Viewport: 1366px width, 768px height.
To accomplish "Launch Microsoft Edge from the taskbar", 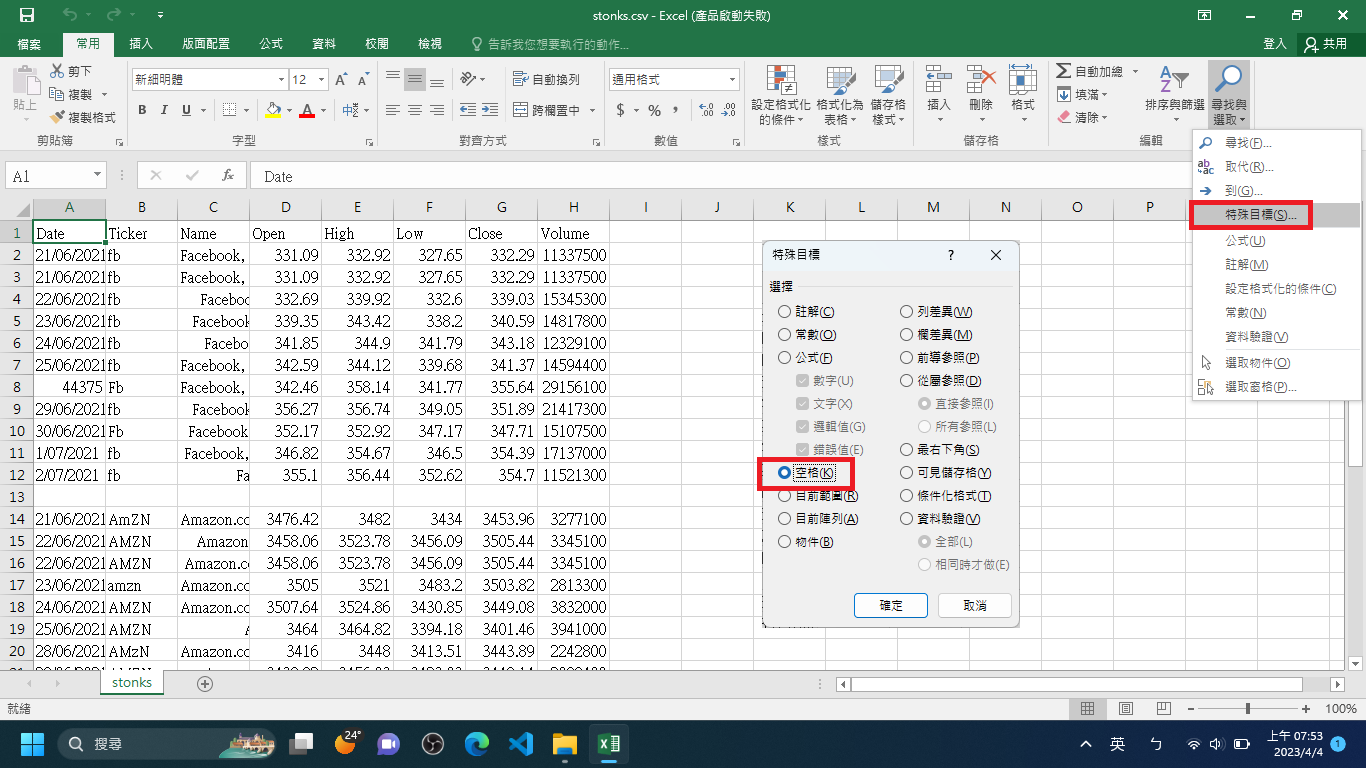I will pyautogui.click(x=477, y=744).
